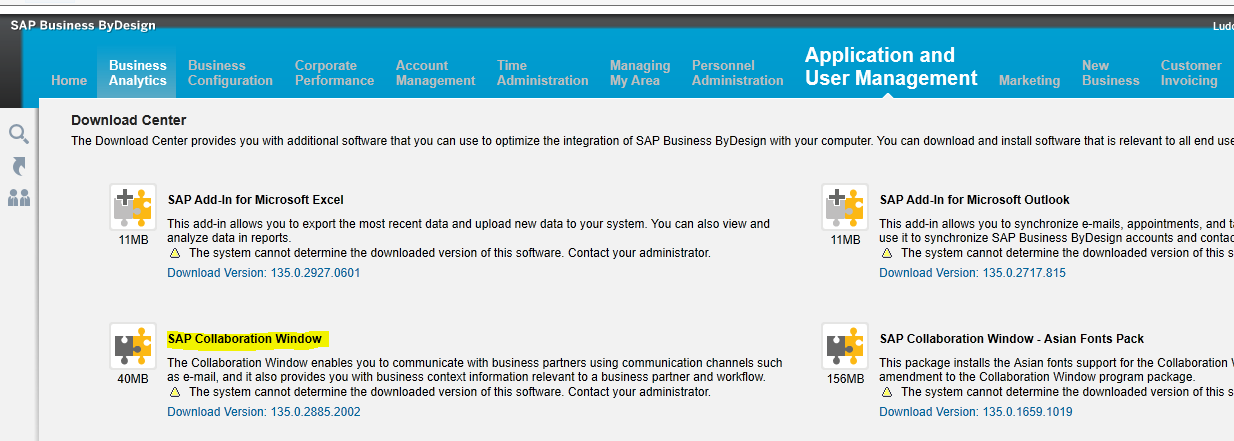
Task: Click 11MB size under Outlook add-in
Action: point(845,240)
